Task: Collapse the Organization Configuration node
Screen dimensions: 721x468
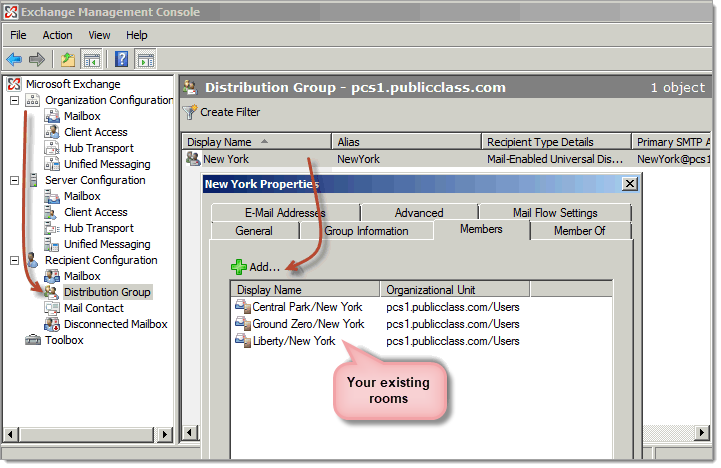Action: 15,101
